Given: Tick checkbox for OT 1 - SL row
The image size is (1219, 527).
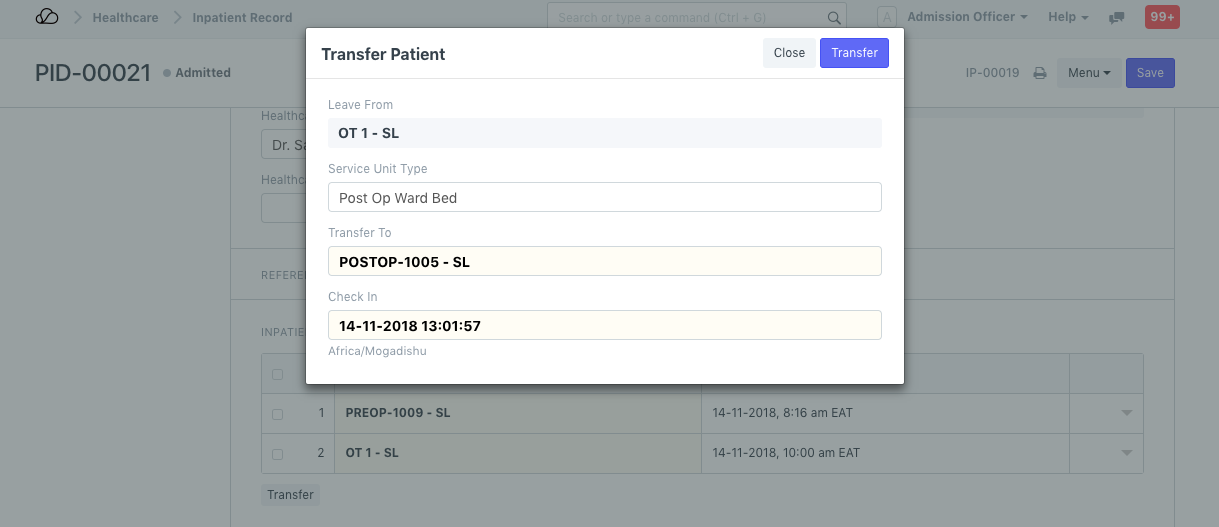Looking at the screenshot, I should (278, 453).
